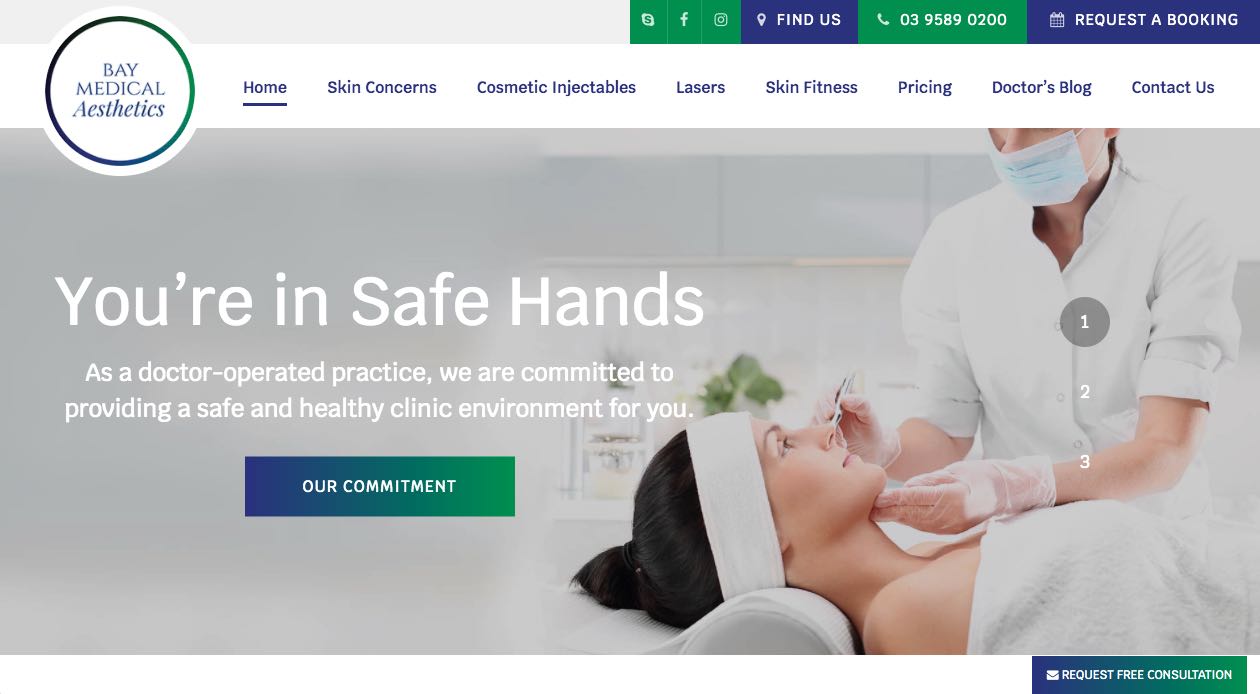Open Skin Concerns menu
1260x694 pixels.
pyautogui.click(x=382, y=87)
